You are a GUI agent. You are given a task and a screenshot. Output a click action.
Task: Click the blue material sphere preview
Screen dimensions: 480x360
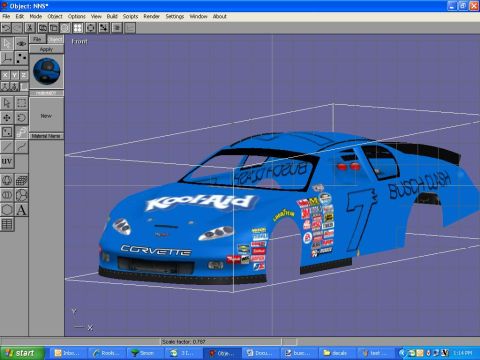pos(47,71)
